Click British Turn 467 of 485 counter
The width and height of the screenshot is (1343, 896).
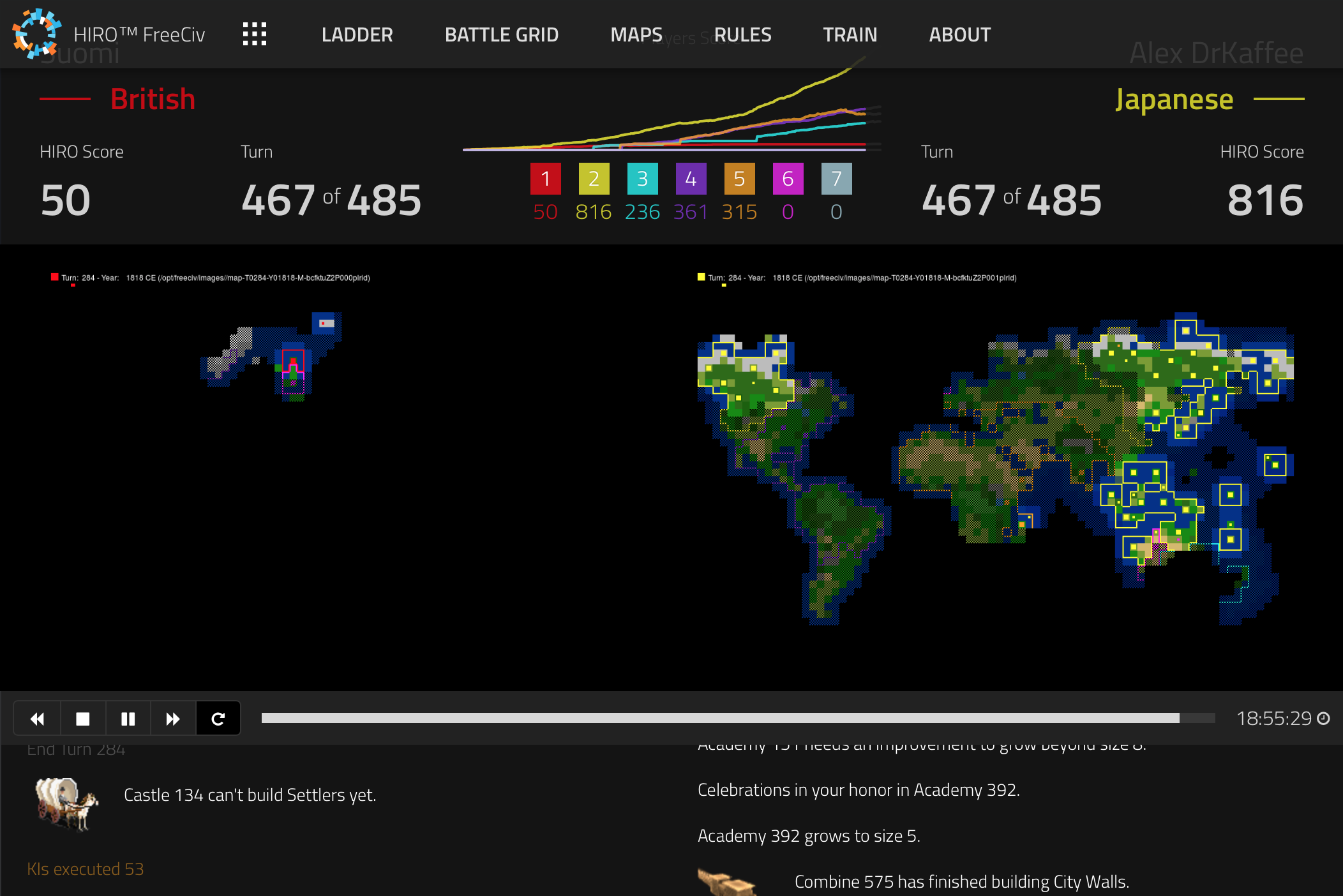coord(331,200)
